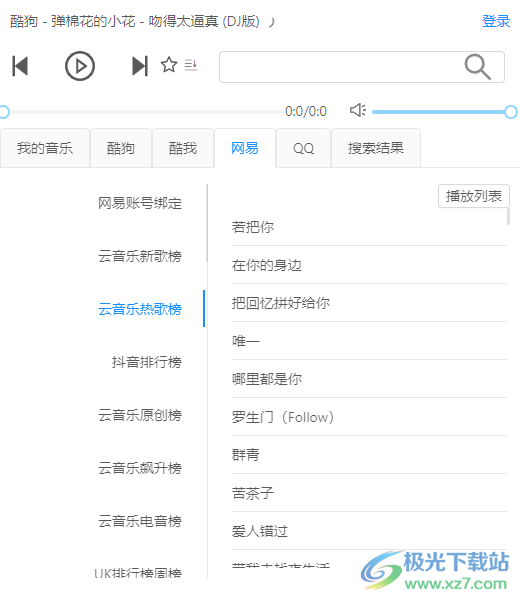Click the sidebar chart list scrollbar
The width and height of the screenshot is (520, 600).
click(x=207, y=223)
